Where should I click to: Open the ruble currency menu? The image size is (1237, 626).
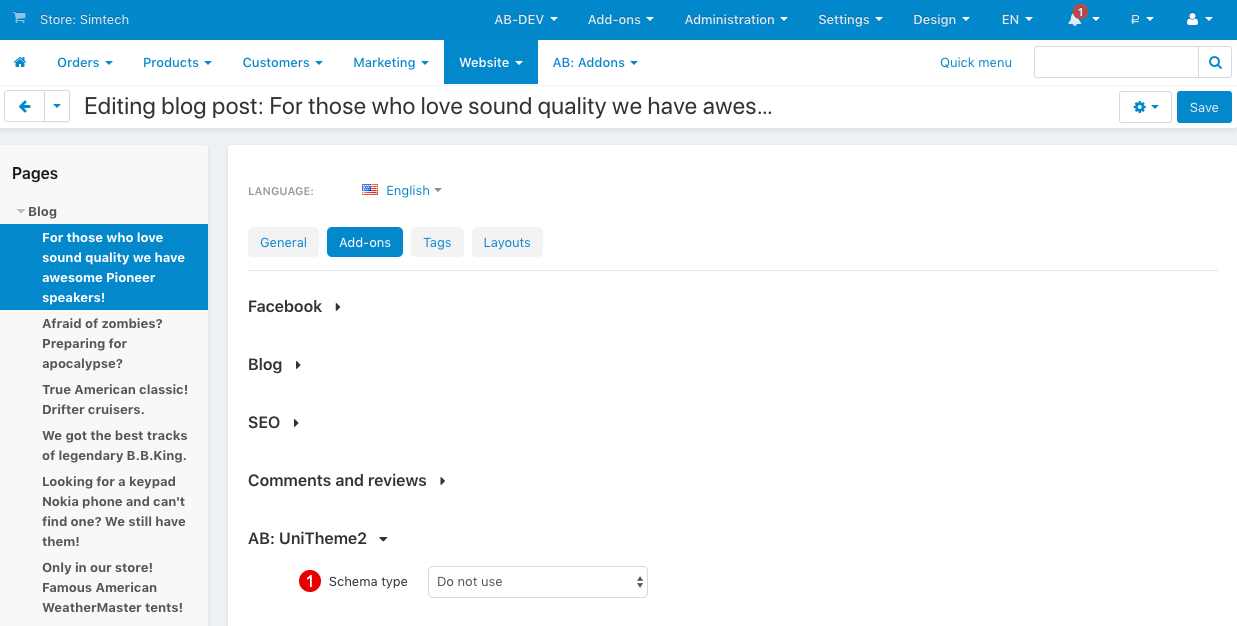click(1142, 19)
